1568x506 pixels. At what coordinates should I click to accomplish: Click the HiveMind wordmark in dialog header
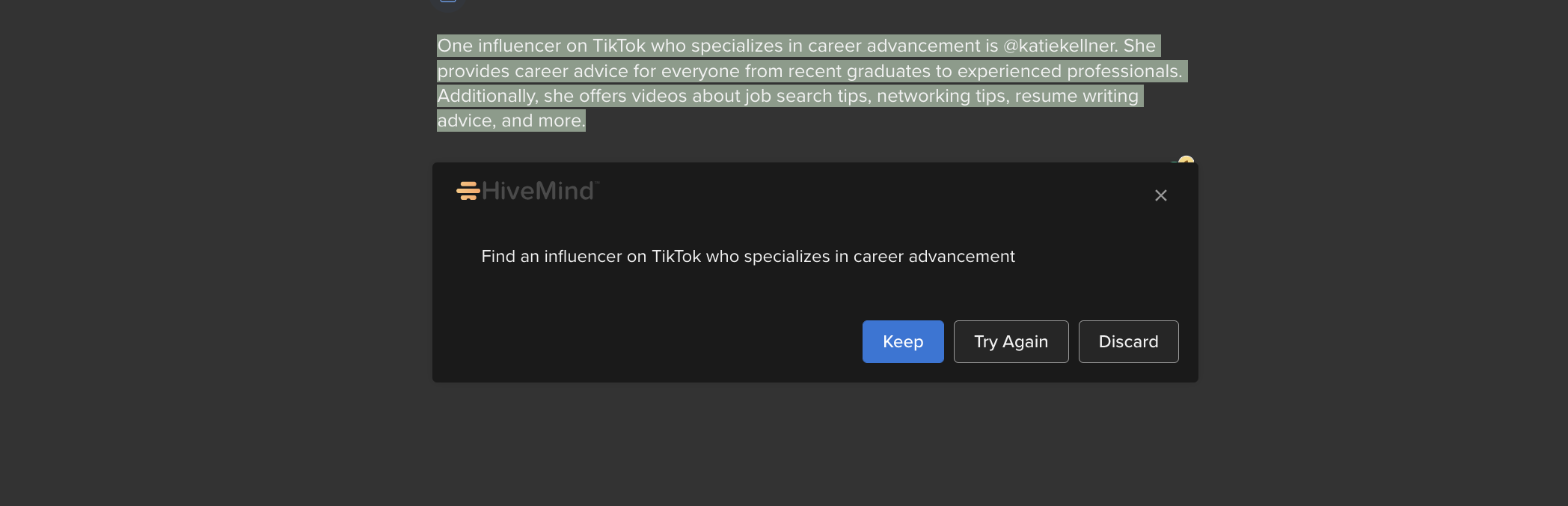(x=538, y=191)
